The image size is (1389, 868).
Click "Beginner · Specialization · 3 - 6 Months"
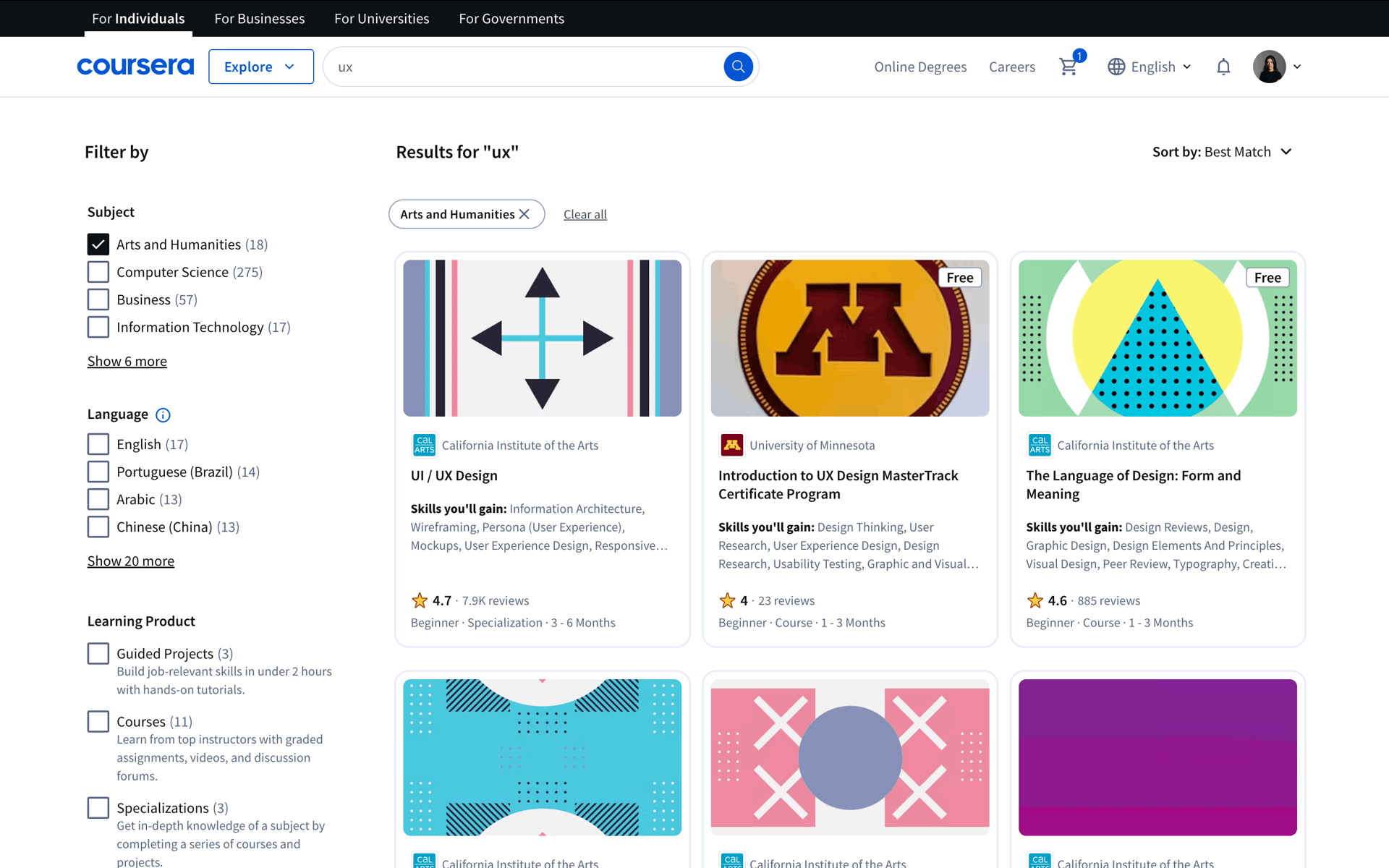point(513,623)
